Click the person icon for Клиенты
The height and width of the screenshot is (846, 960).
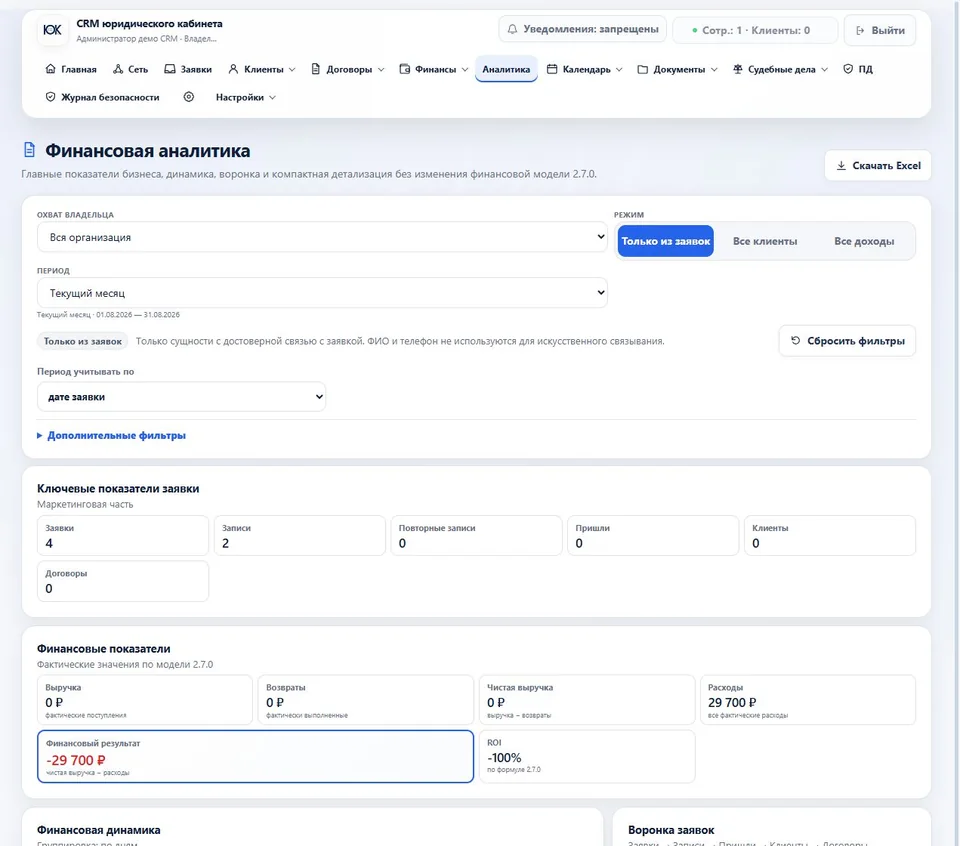point(233,69)
